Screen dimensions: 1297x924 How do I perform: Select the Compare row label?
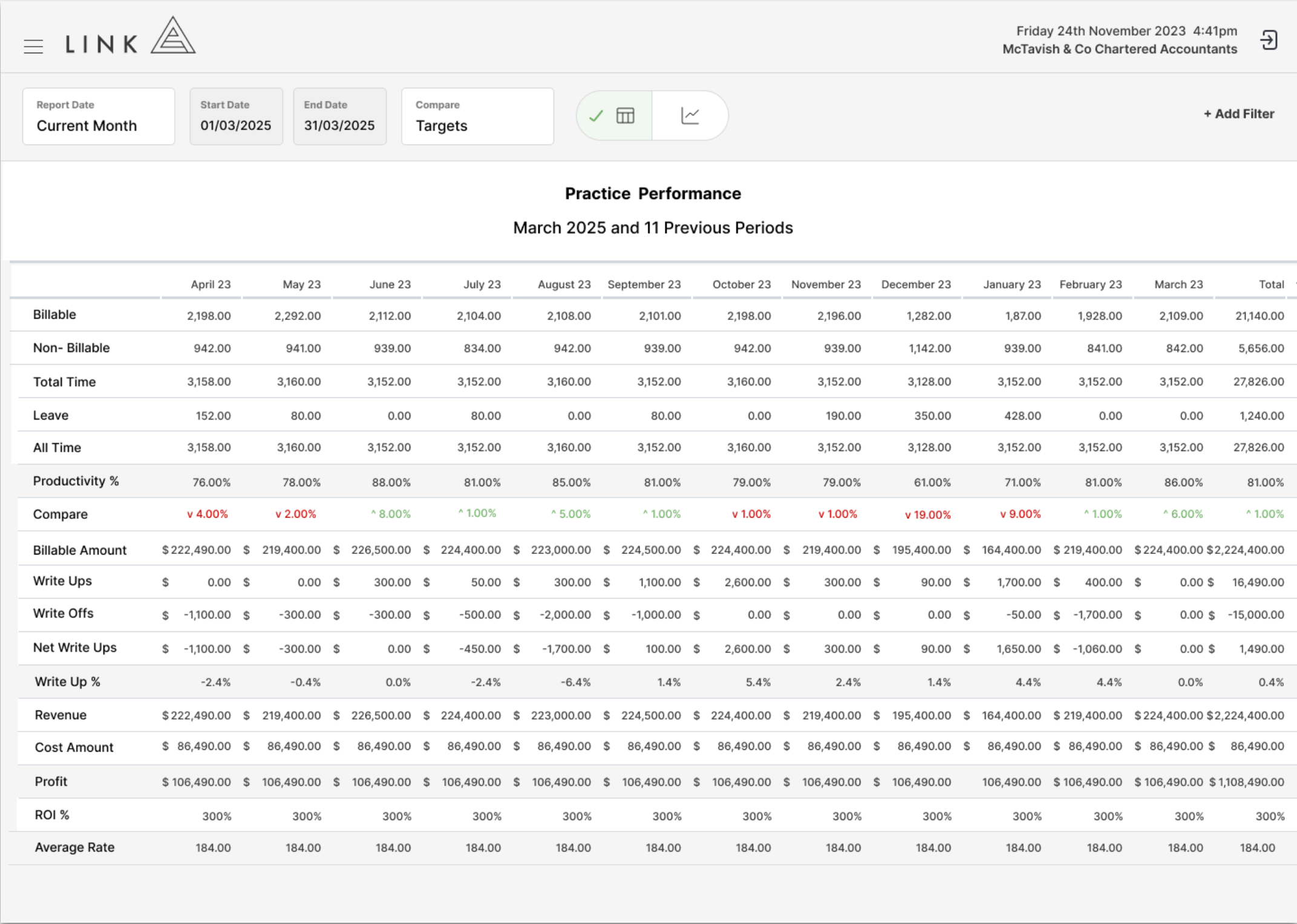pos(60,514)
